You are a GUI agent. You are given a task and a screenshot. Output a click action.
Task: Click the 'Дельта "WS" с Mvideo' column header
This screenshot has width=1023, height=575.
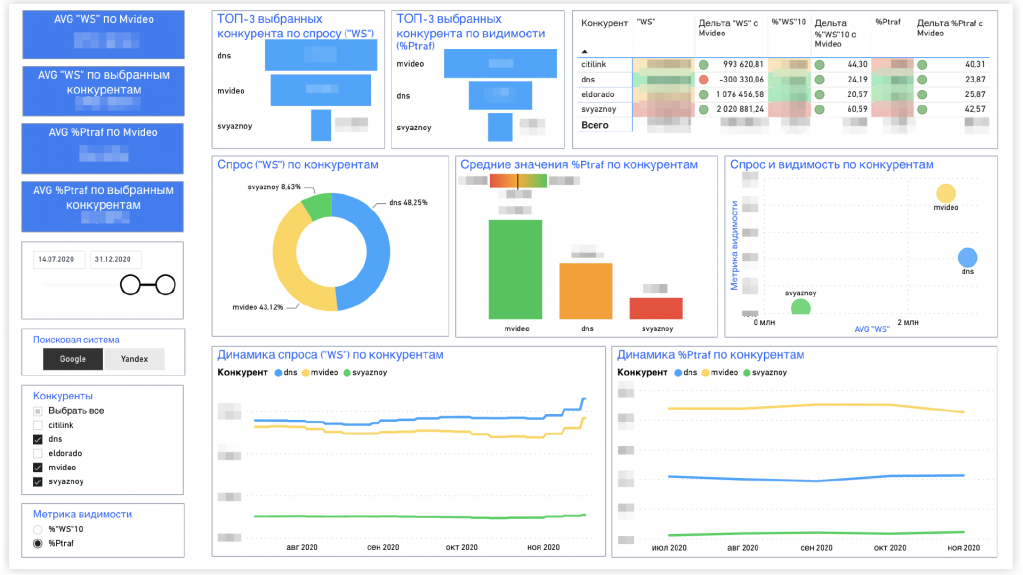(728, 28)
